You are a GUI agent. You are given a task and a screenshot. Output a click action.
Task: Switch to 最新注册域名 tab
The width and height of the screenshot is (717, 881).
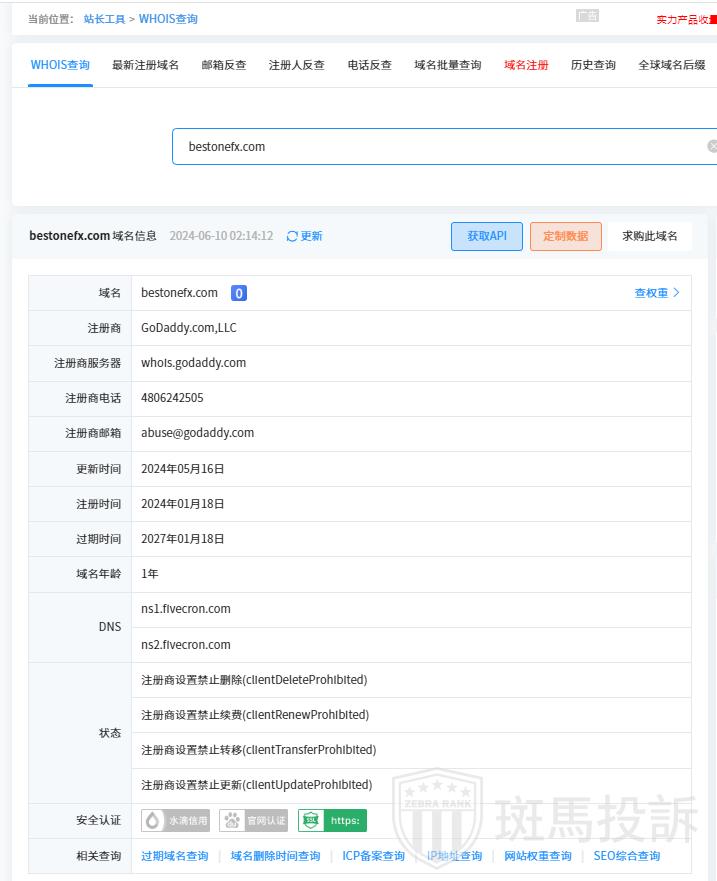(145, 65)
